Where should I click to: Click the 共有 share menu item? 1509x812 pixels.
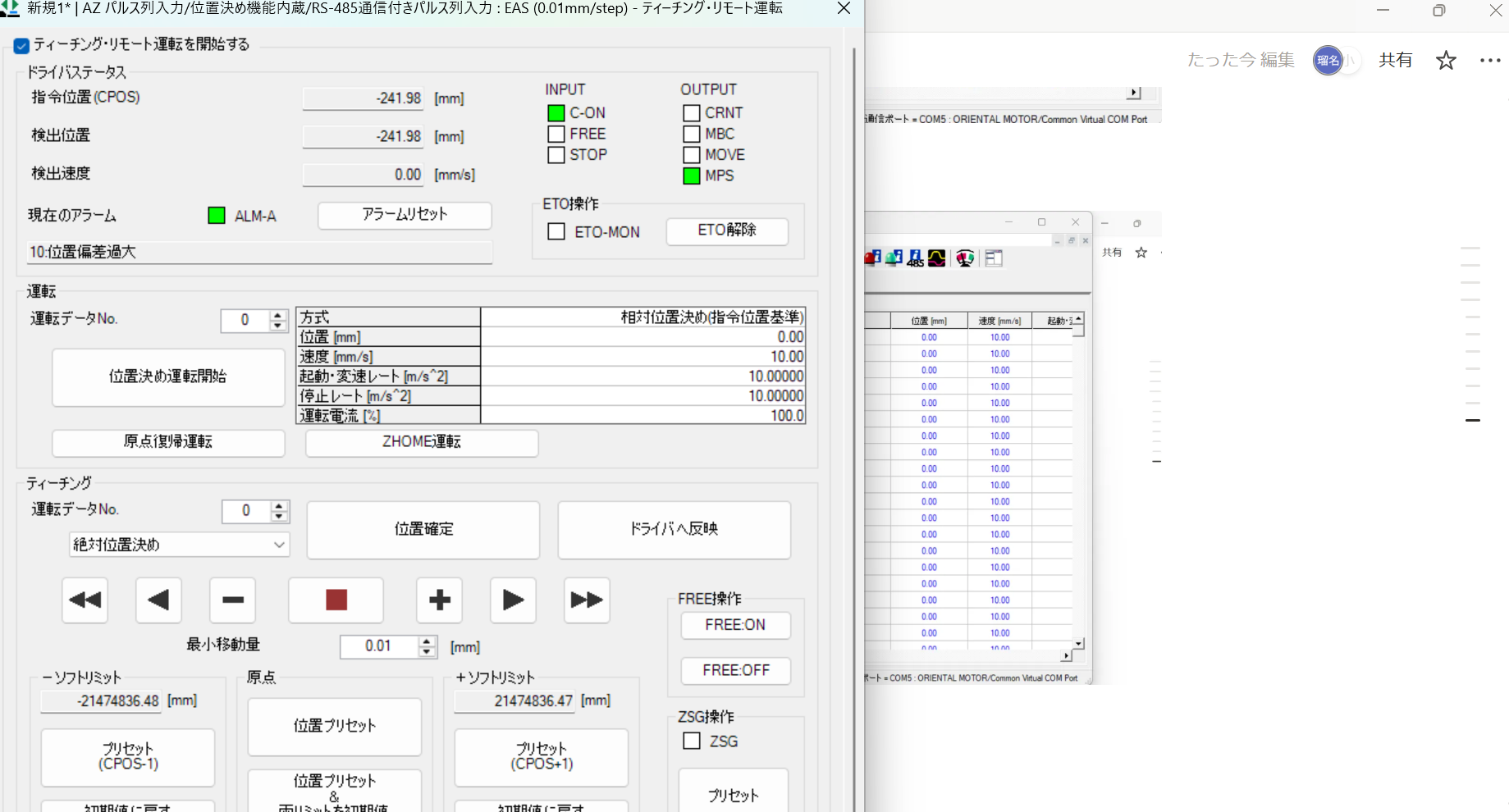pos(1395,60)
